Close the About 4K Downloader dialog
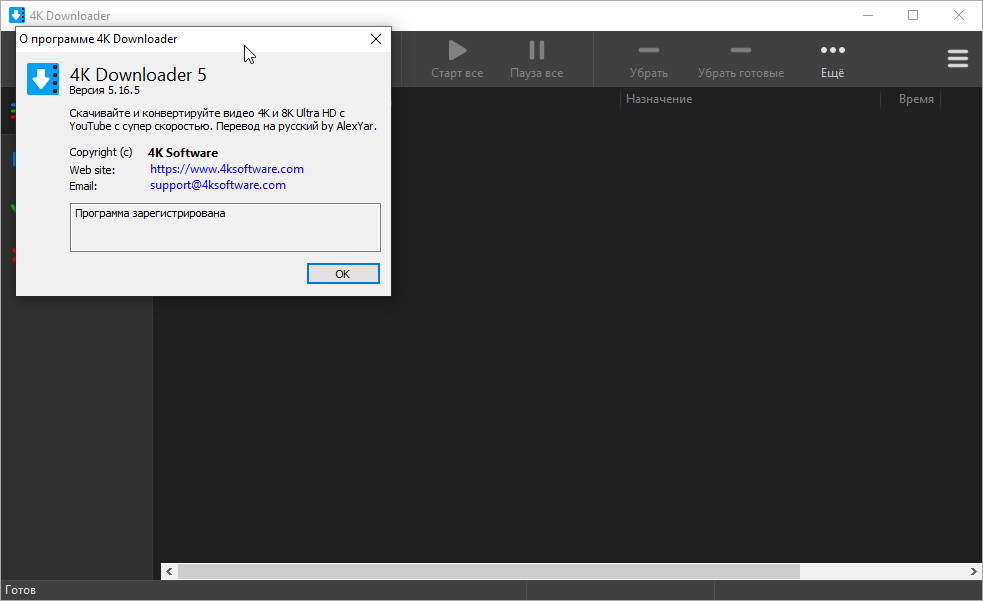Screen dimensions: 983x601 click(376, 39)
